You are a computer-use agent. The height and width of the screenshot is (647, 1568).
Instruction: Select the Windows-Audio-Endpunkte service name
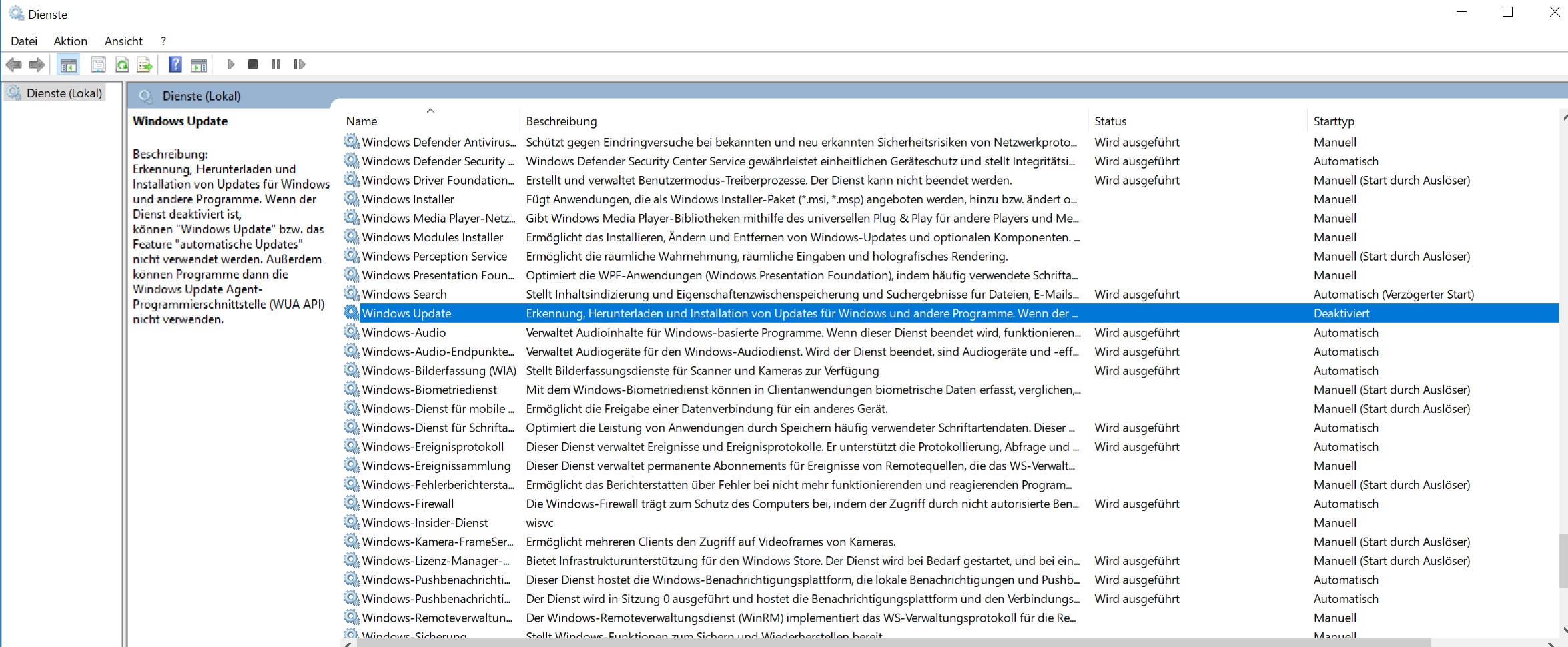pyautogui.click(x=438, y=352)
